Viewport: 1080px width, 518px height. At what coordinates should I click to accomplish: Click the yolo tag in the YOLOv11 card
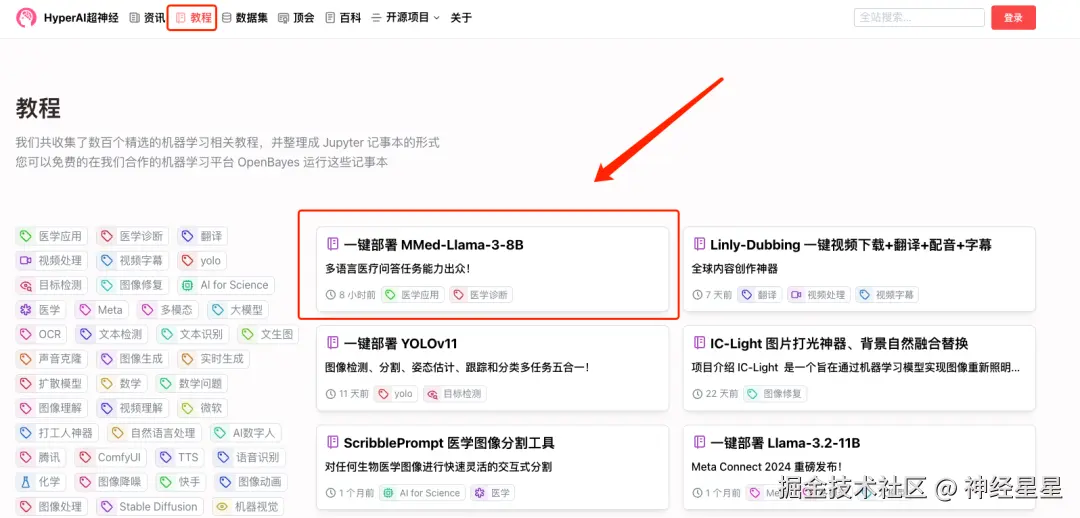pos(395,394)
